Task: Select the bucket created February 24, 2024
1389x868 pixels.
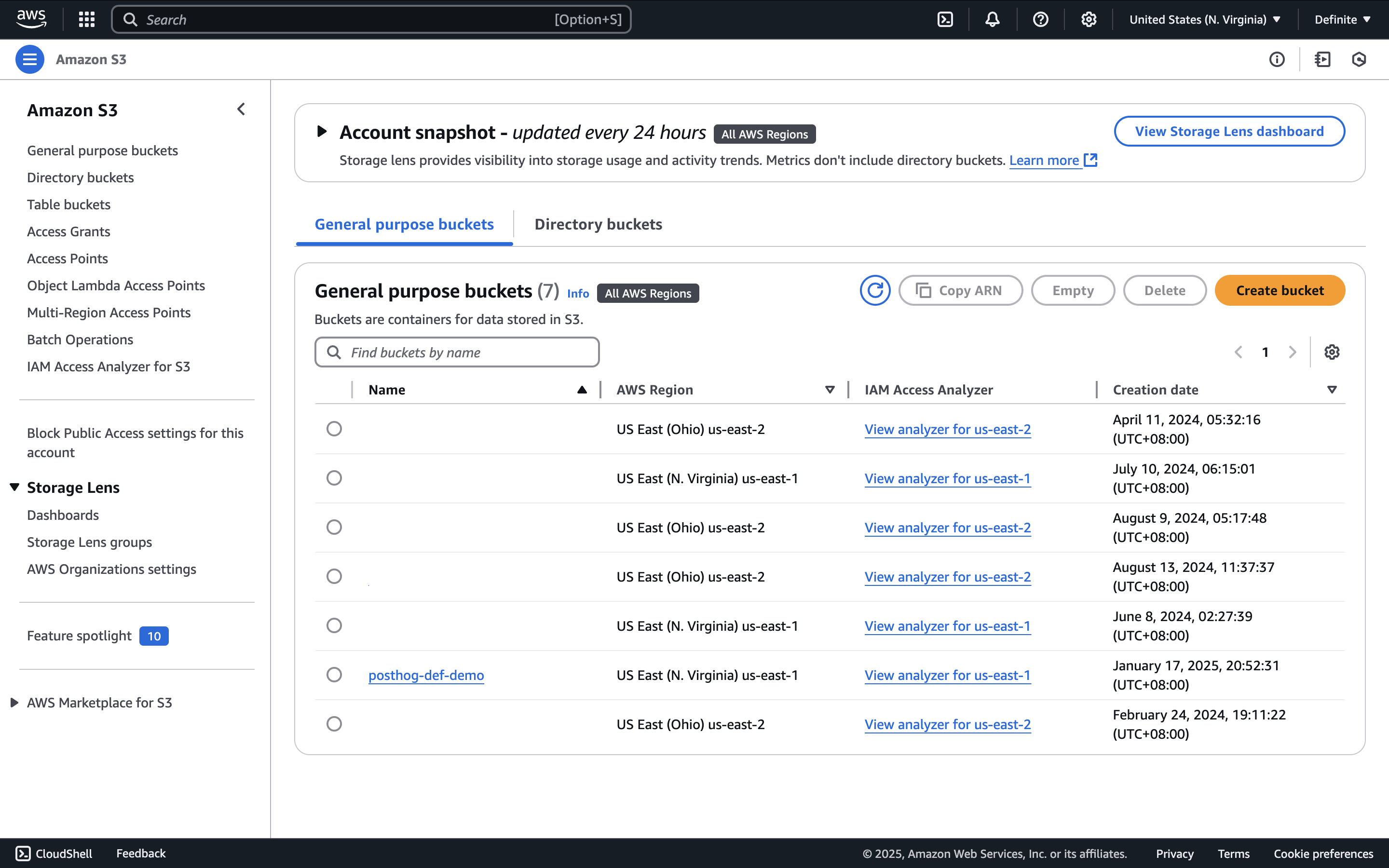Action: (x=334, y=724)
